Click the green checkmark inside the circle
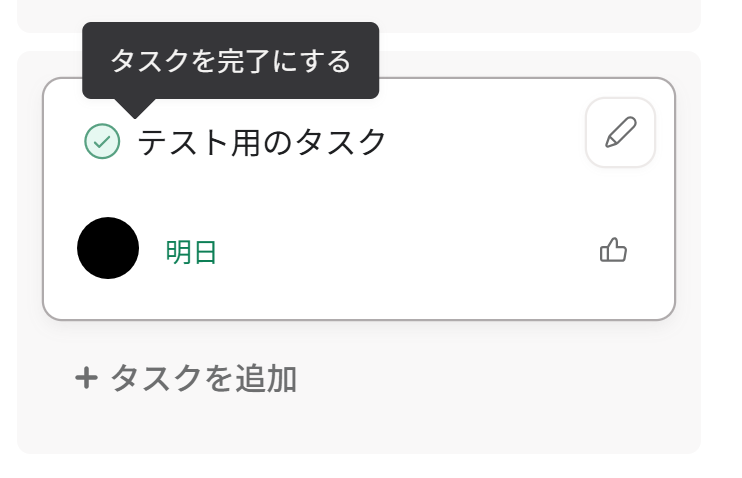Viewport: 742px width, 478px height. click(102, 141)
